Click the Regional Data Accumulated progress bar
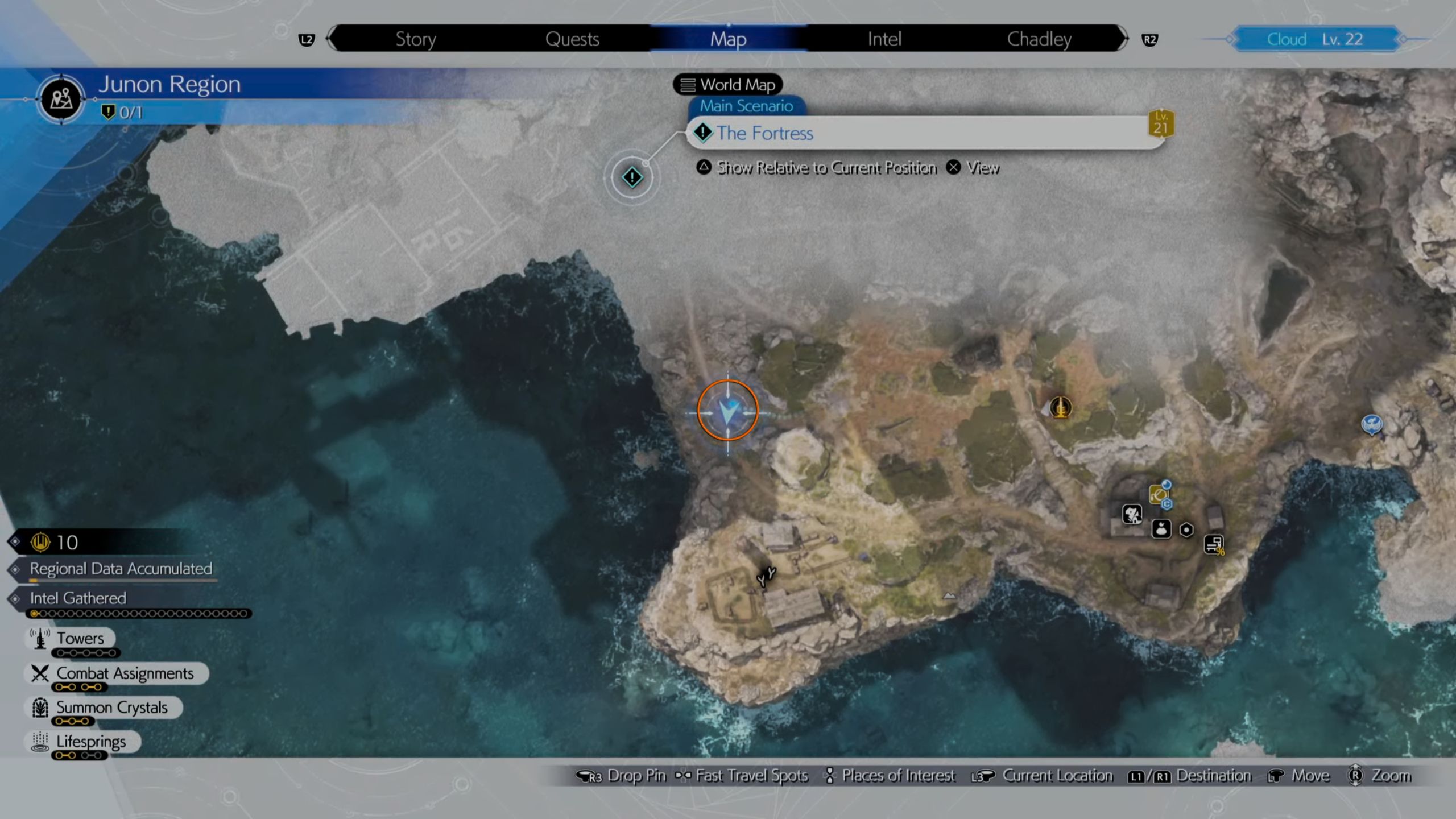Image resolution: width=1456 pixels, height=819 pixels. pos(123,581)
